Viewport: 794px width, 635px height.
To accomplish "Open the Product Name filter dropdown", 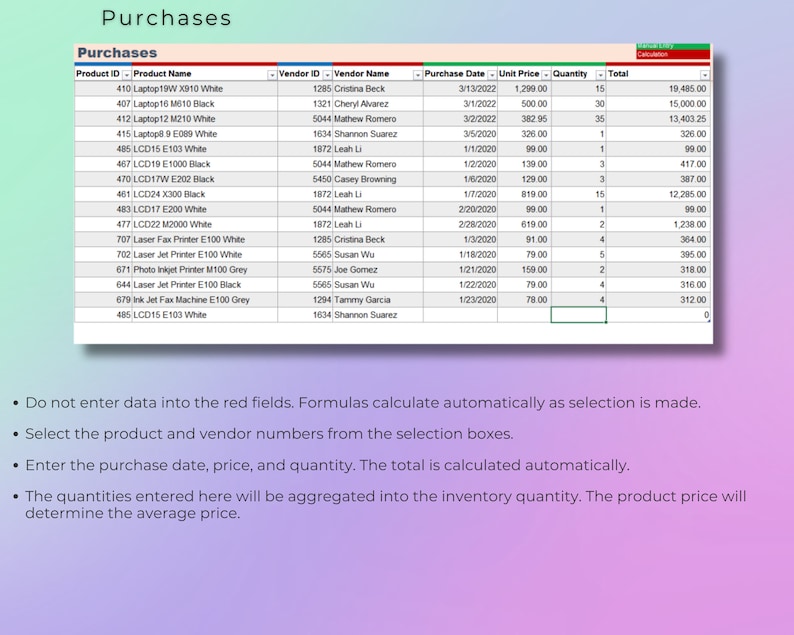I will tap(272, 75).
